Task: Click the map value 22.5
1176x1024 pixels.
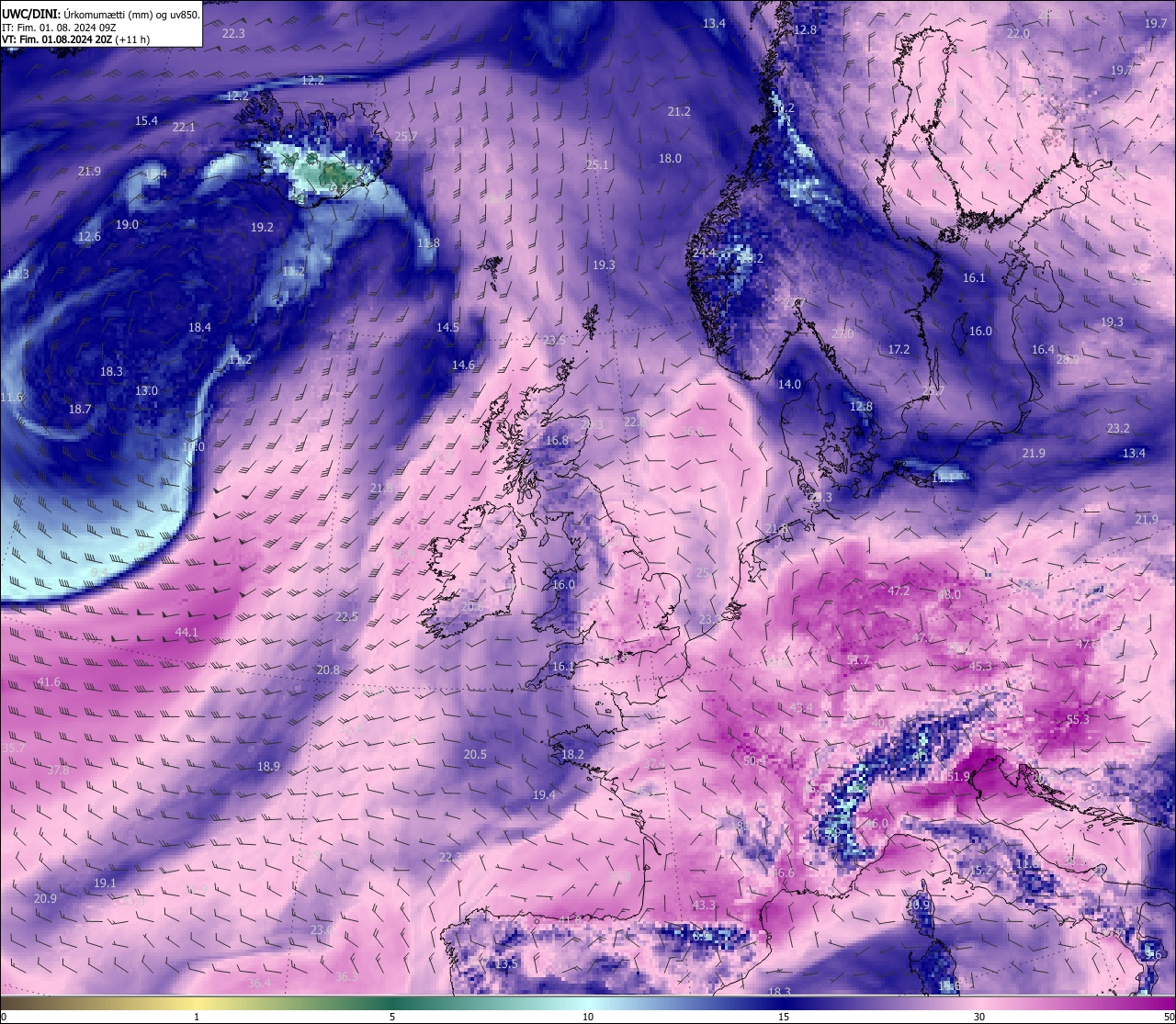Action: 346,617
